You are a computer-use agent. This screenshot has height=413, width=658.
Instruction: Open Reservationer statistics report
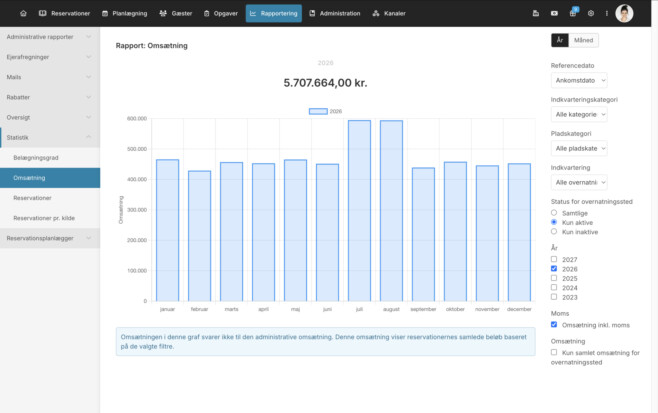pos(50,198)
